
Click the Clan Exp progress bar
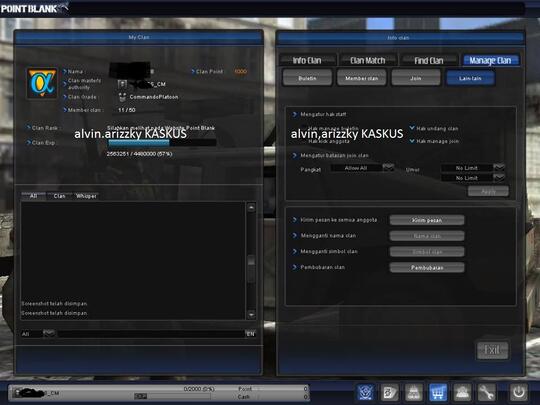coord(162,143)
